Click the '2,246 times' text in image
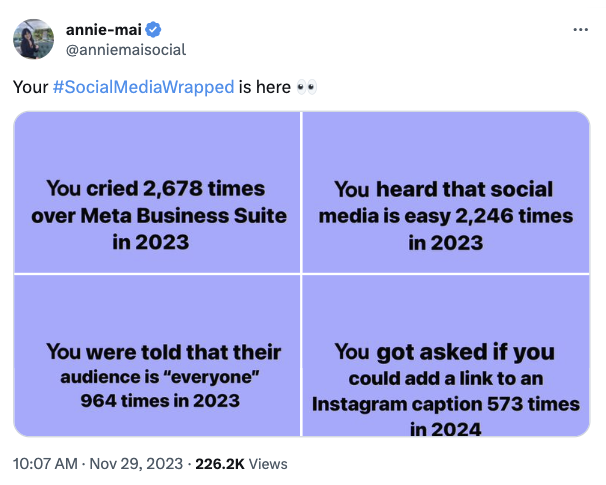 coord(514,216)
